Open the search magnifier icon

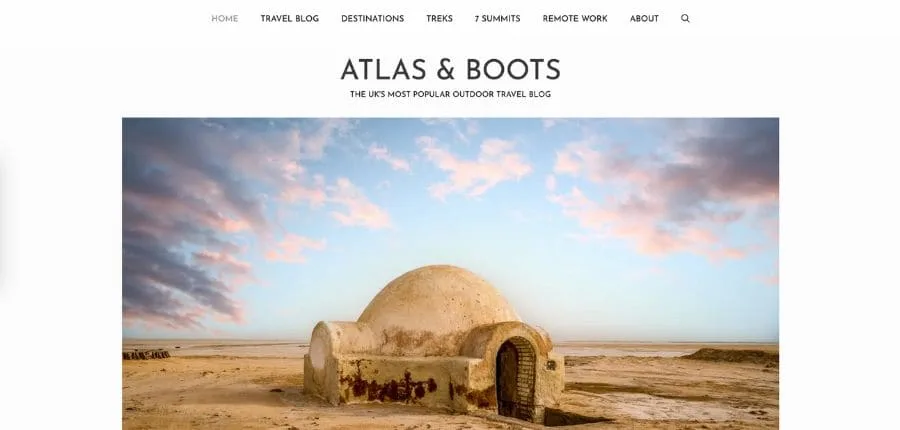685,18
